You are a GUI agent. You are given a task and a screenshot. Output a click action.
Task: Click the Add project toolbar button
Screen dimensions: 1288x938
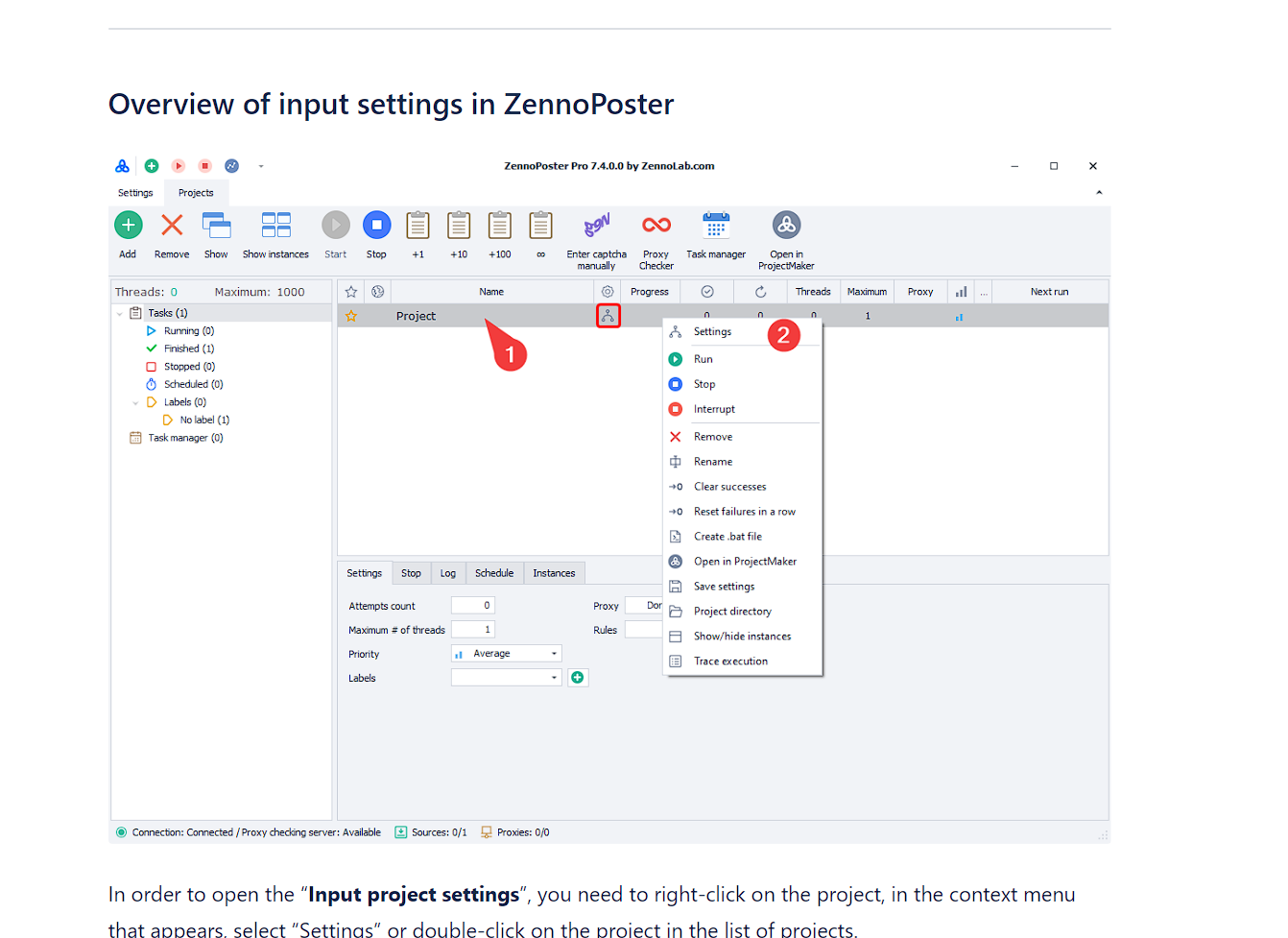coord(128,235)
